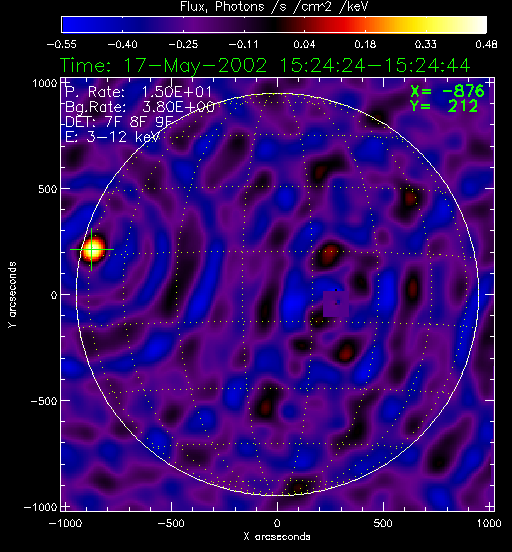The image size is (512, 552).
Task: Click the P. Rate 1.50E+01 label
Action: (x=139, y=92)
